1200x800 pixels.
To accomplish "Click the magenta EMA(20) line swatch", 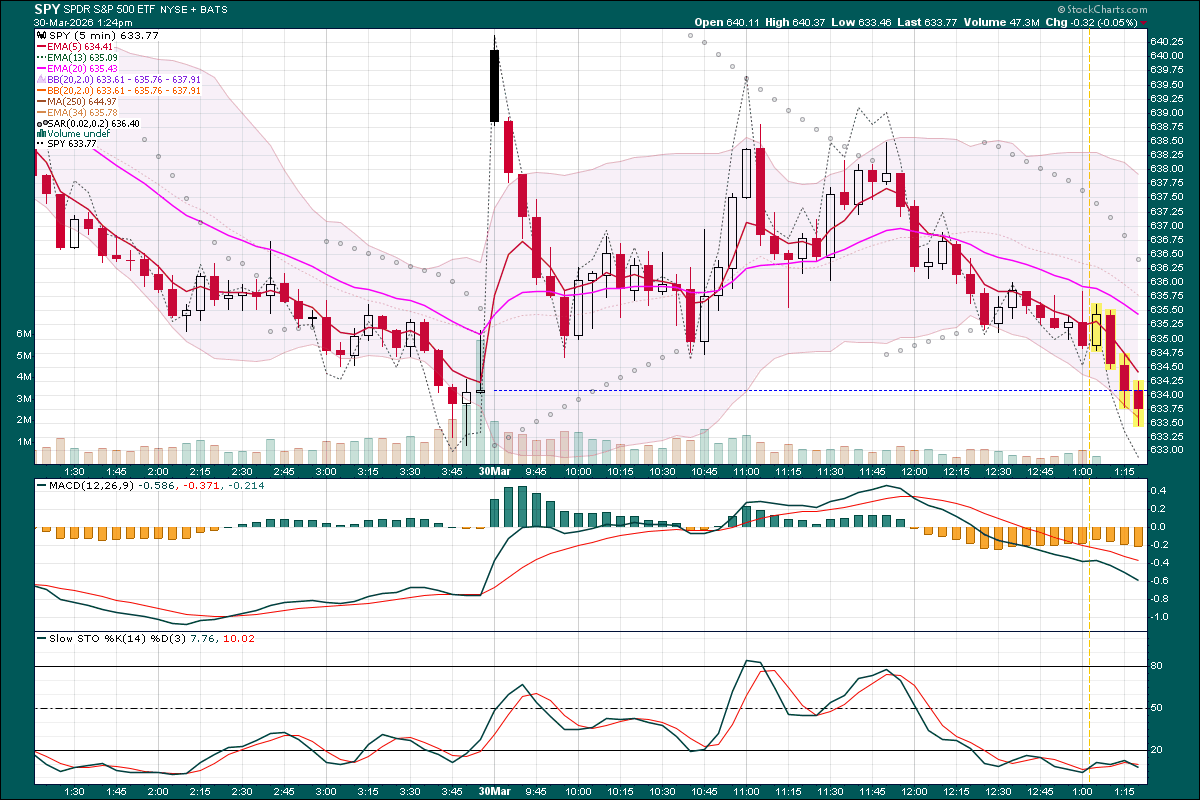I will point(40,68).
